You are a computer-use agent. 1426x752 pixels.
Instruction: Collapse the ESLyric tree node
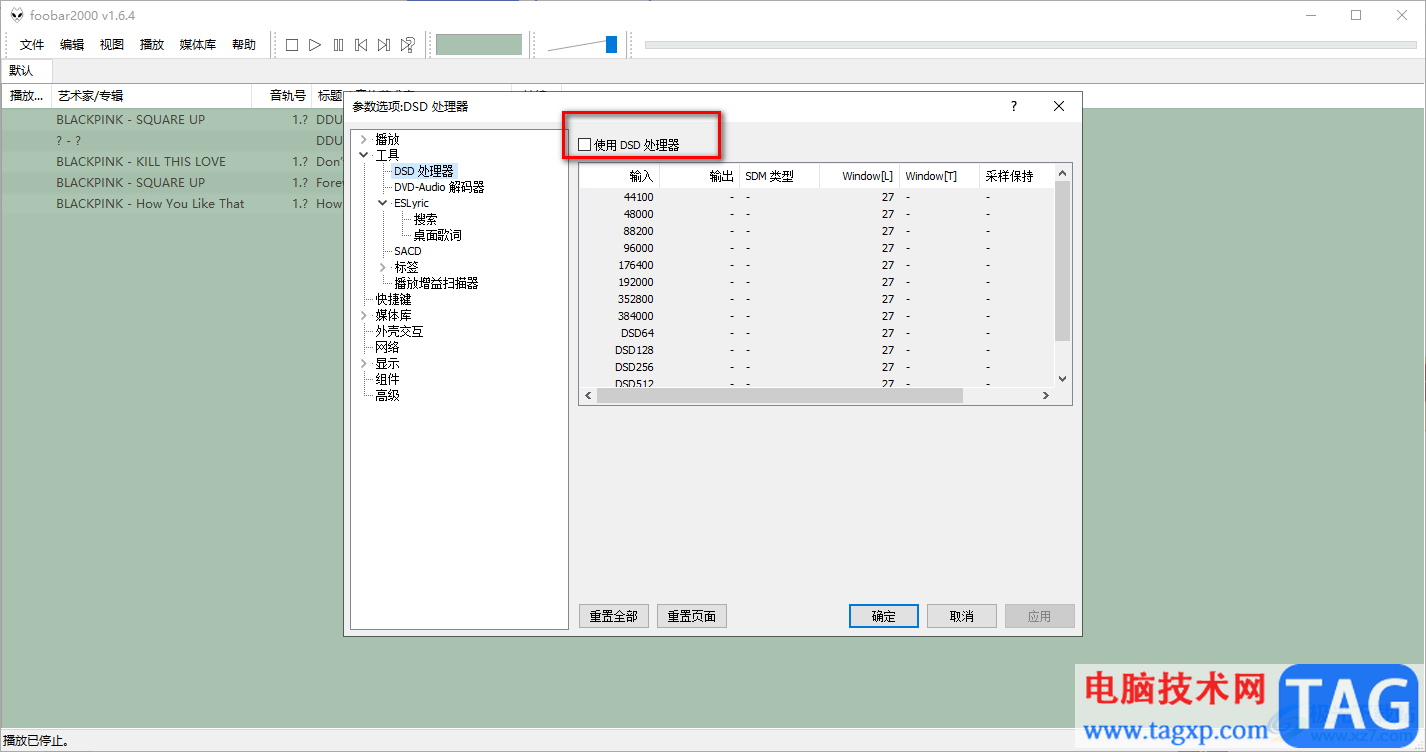pos(383,203)
